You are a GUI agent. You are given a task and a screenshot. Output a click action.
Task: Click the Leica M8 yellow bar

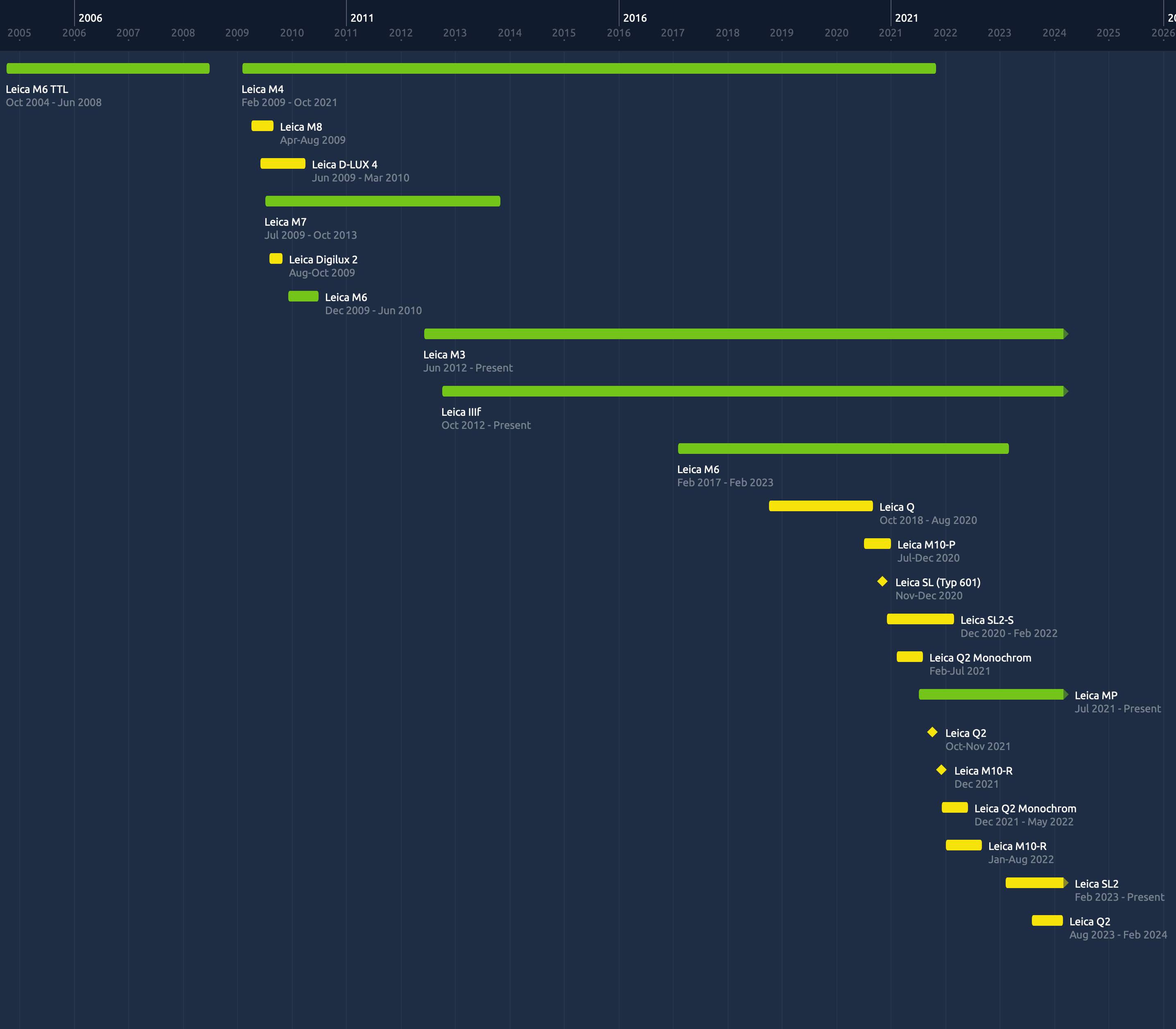(x=262, y=126)
